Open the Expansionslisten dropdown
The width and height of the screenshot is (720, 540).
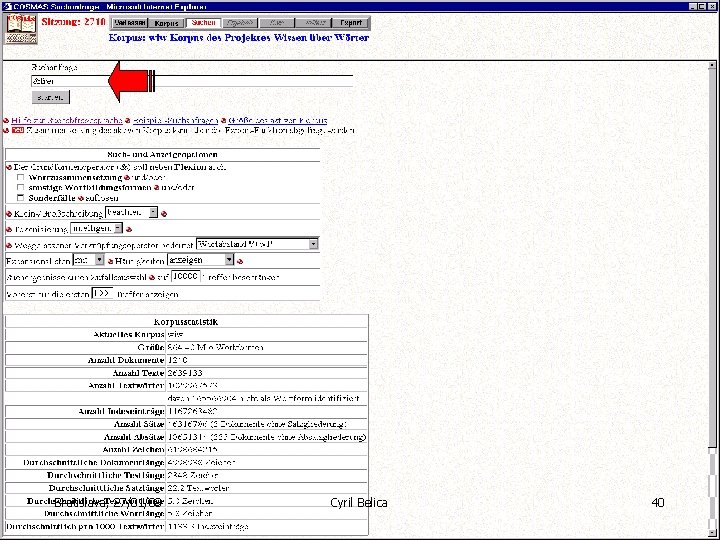pos(89,260)
